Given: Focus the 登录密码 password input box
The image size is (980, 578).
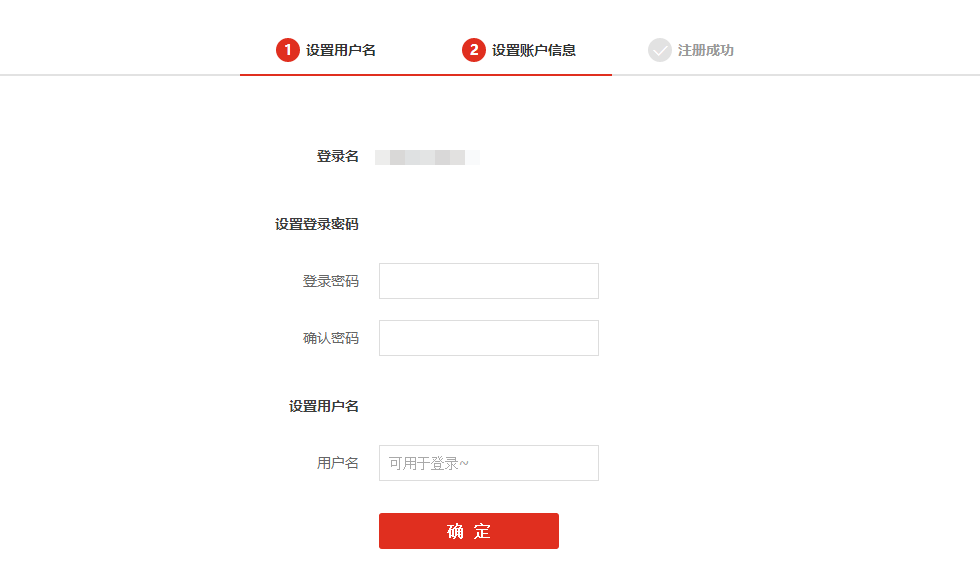Looking at the screenshot, I should [489, 281].
